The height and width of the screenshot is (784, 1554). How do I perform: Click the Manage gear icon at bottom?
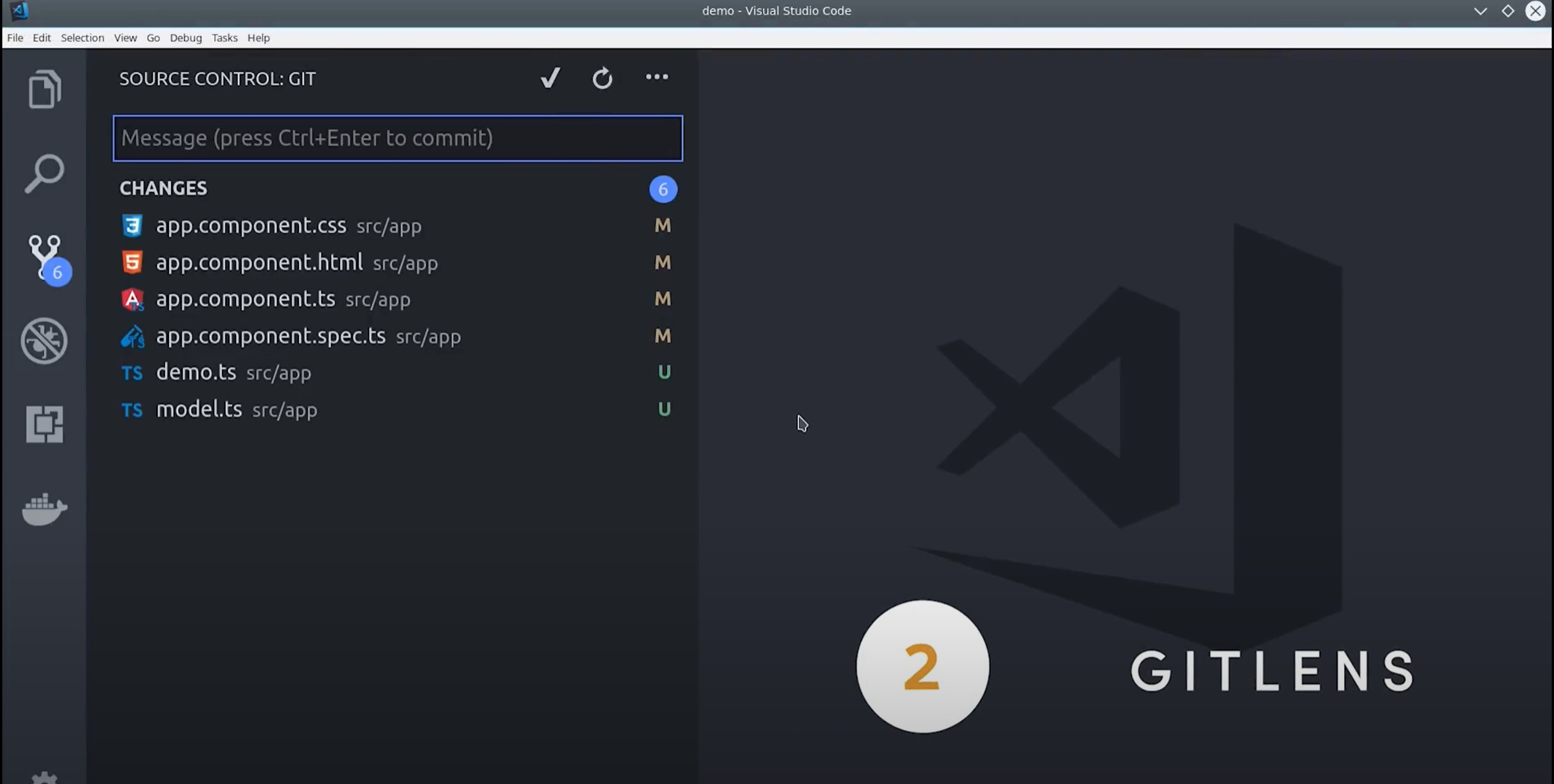point(44,777)
